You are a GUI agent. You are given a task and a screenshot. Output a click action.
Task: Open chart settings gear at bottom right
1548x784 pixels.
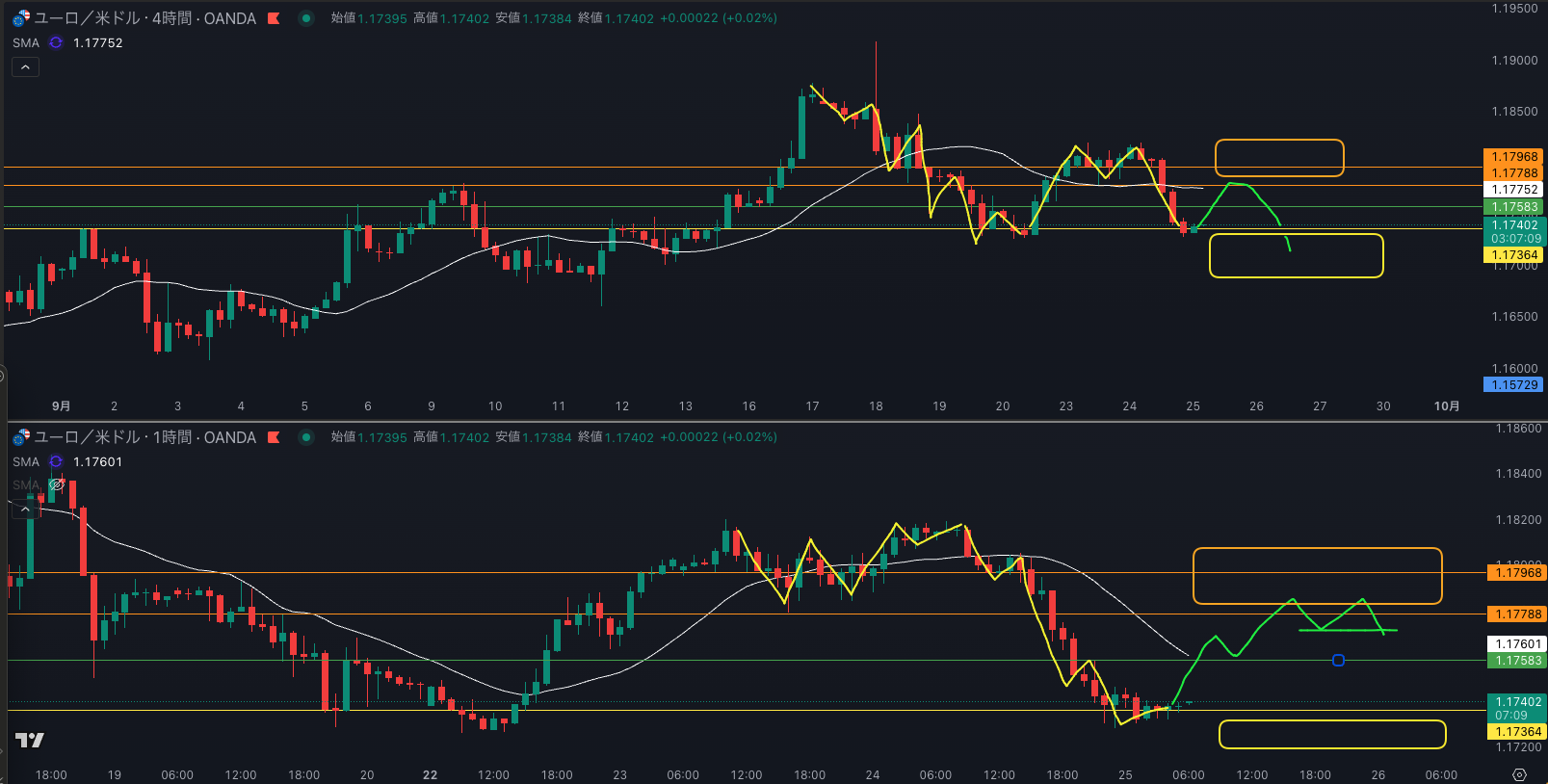click(1519, 774)
